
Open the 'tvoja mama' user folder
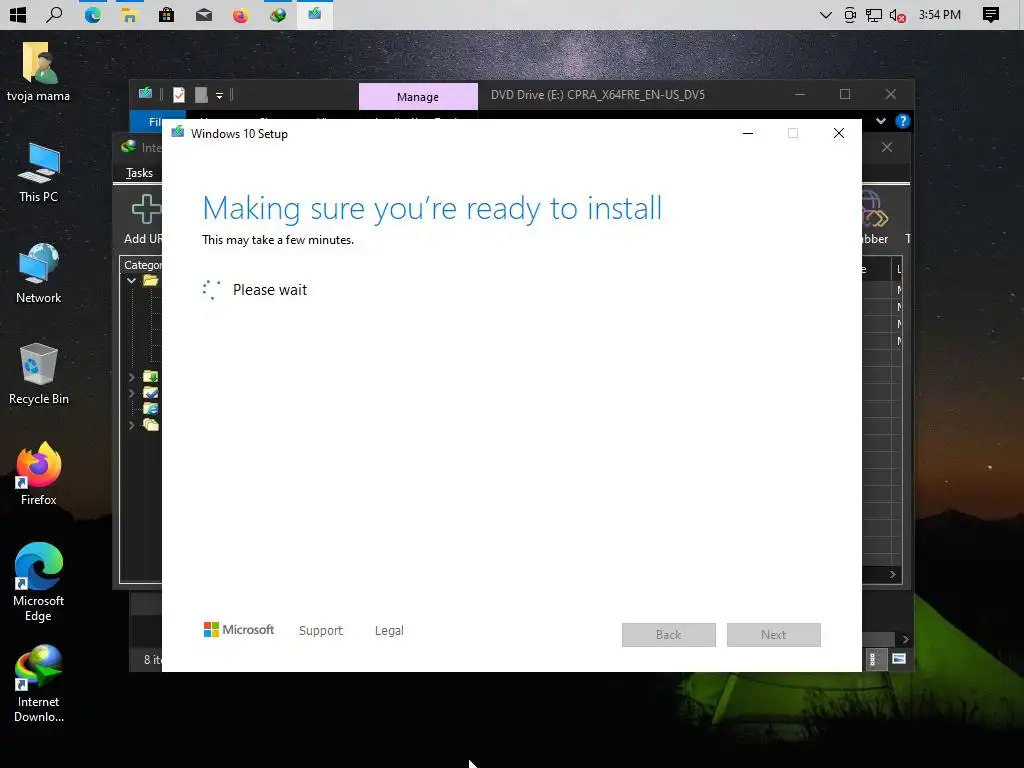pyautogui.click(x=39, y=72)
